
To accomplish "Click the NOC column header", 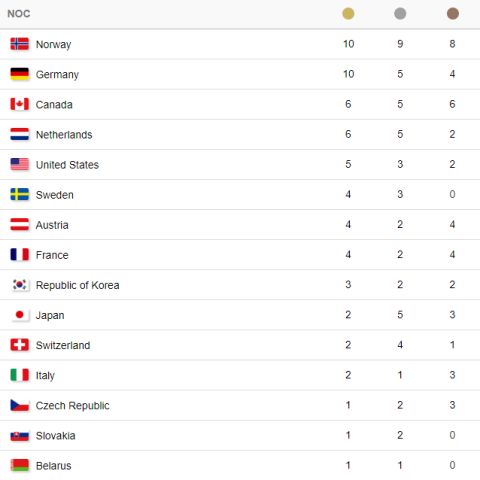I will [19, 14].
